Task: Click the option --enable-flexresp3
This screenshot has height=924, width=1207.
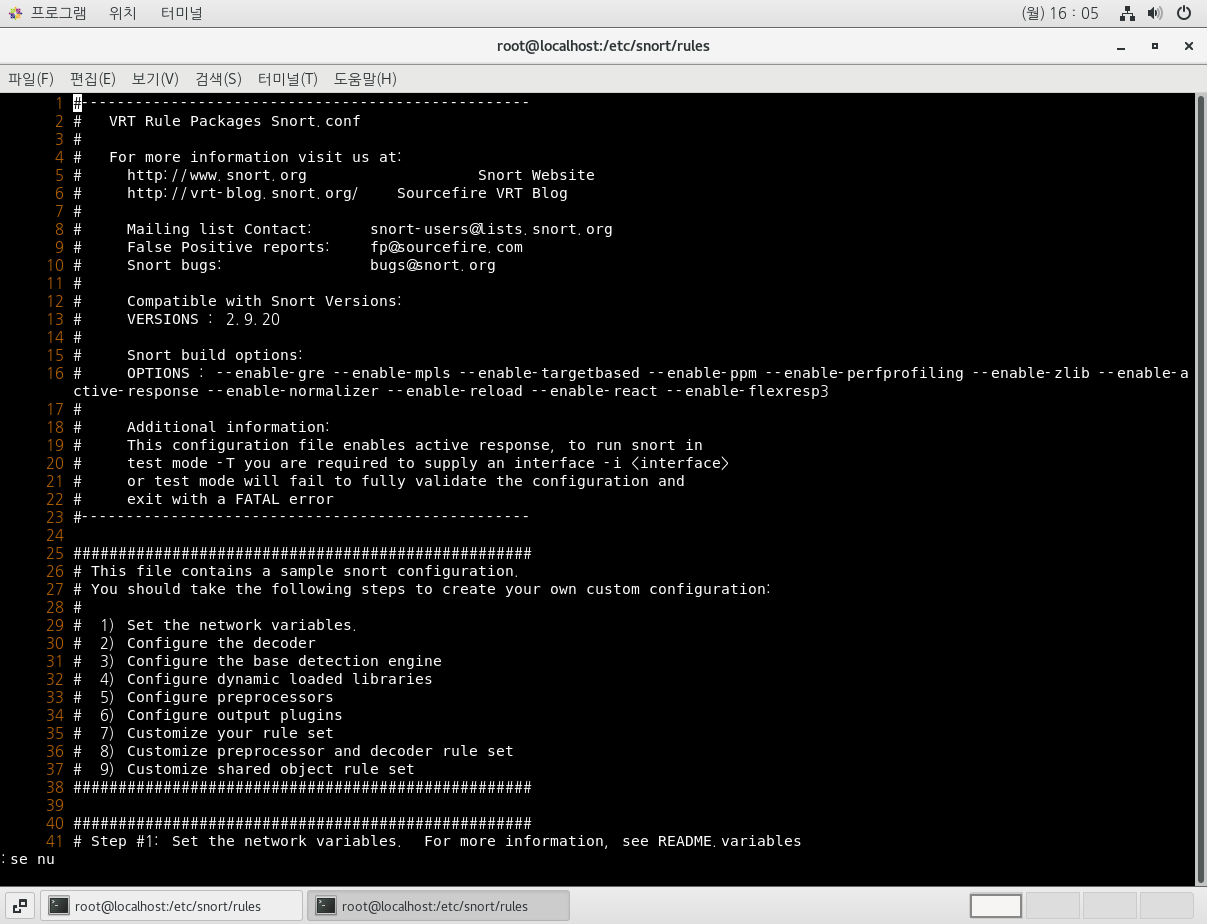Action: [748, 391]
